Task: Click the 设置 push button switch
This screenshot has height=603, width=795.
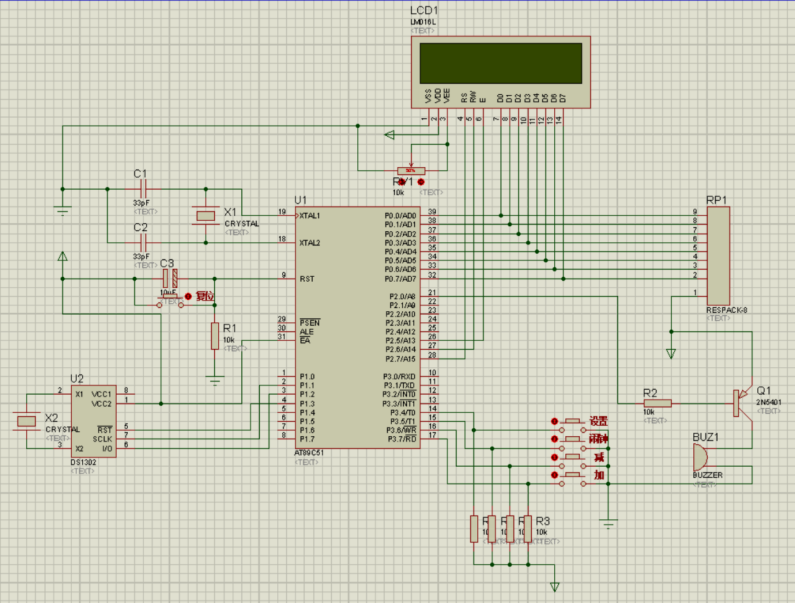Action: click(572, 425)
